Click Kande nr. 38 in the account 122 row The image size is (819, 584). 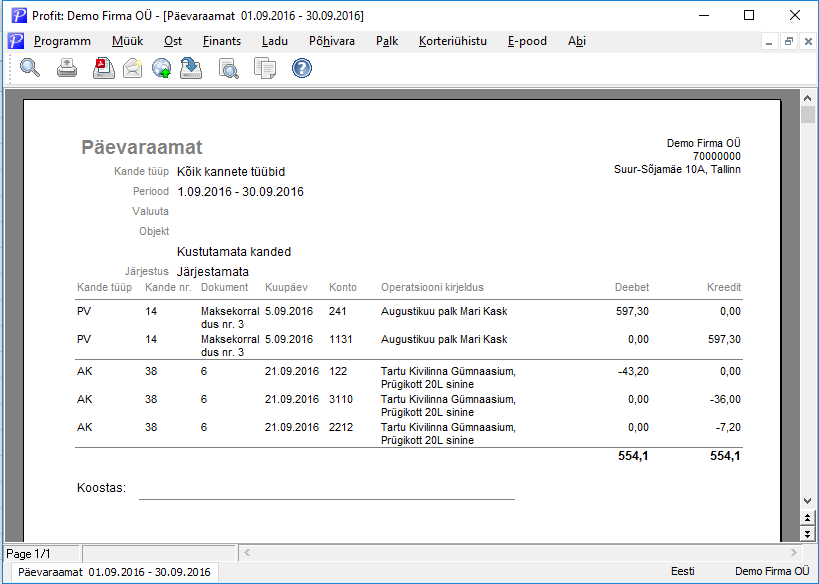tap(151, 371)
